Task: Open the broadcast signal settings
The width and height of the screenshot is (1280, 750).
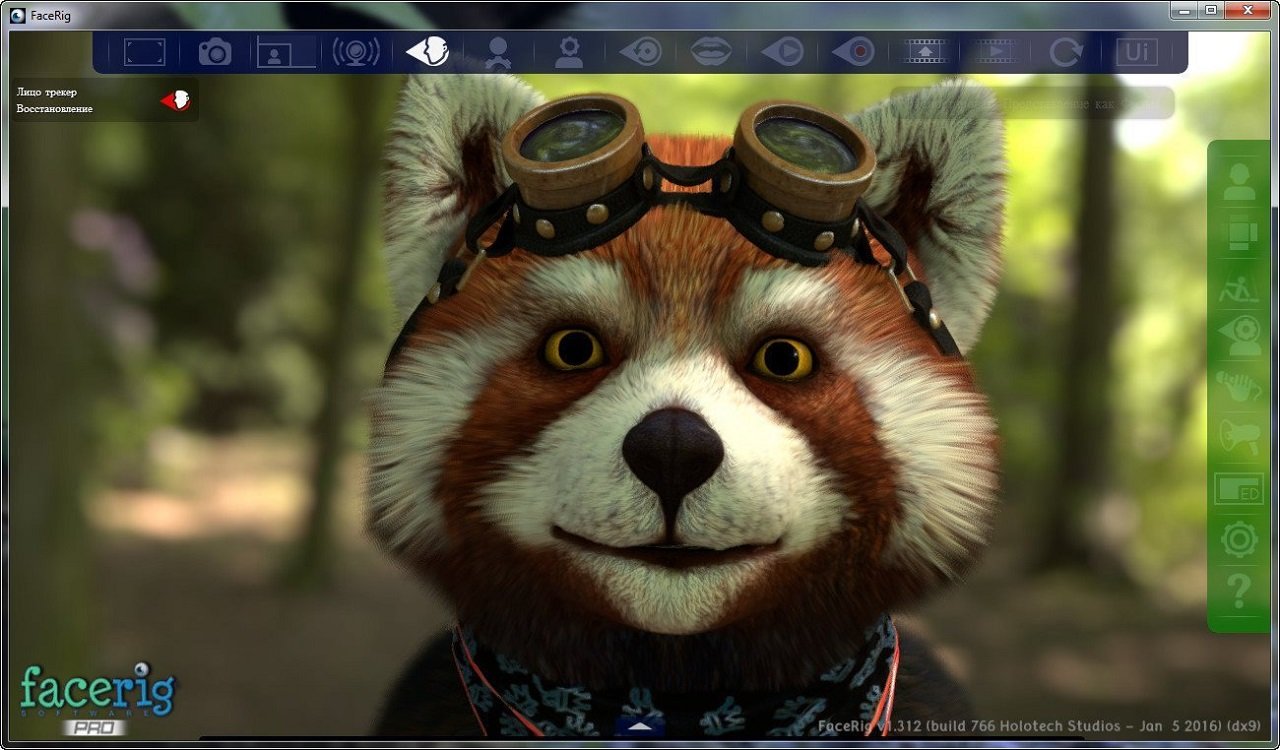Action: (355, 52)
